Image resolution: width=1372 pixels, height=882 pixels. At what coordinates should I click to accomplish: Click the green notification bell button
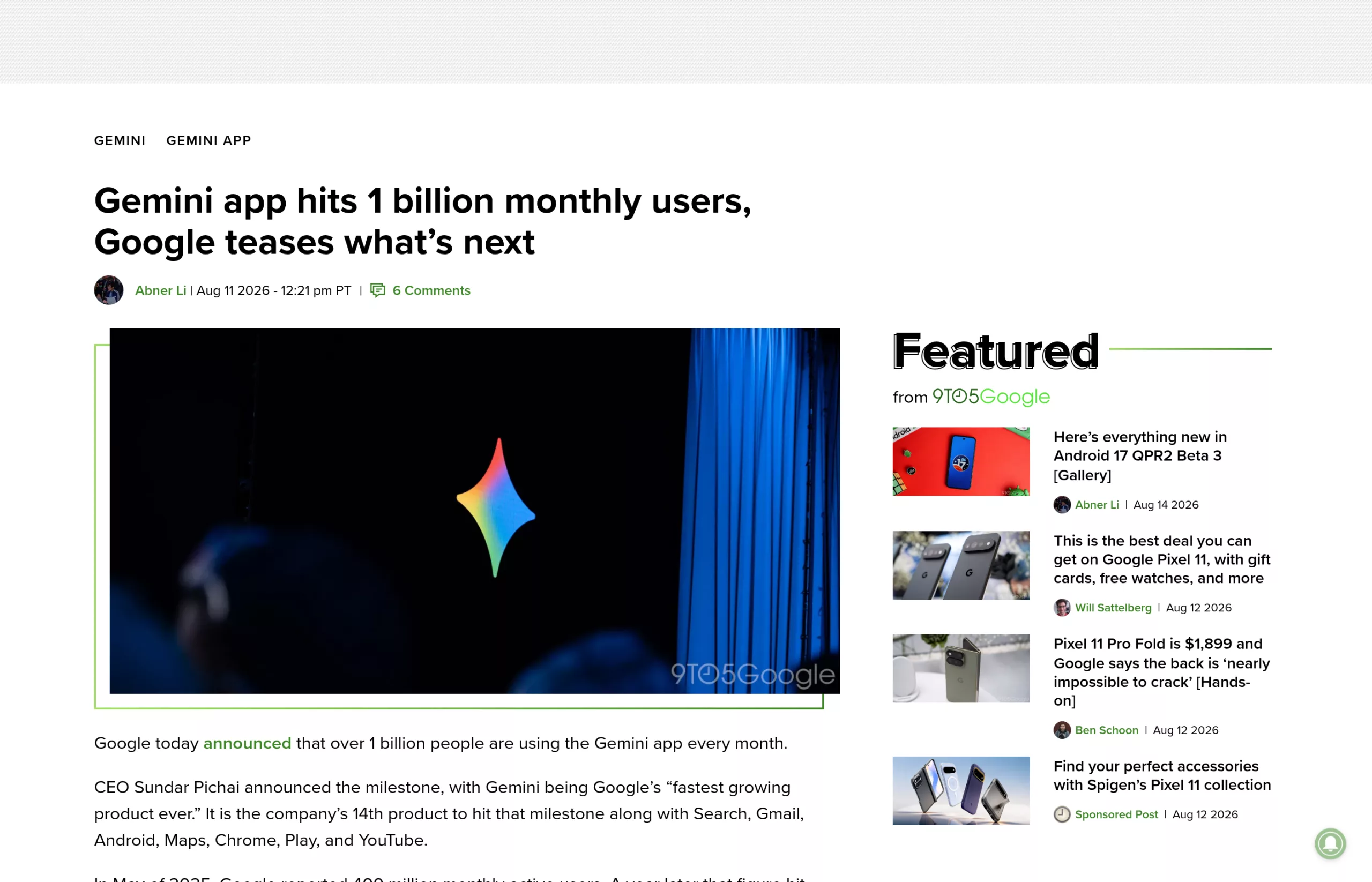coord(1330,843)
